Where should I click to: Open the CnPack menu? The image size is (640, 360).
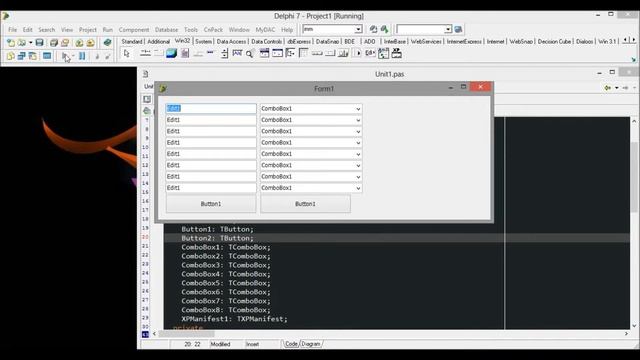click(x=213, y=30)
